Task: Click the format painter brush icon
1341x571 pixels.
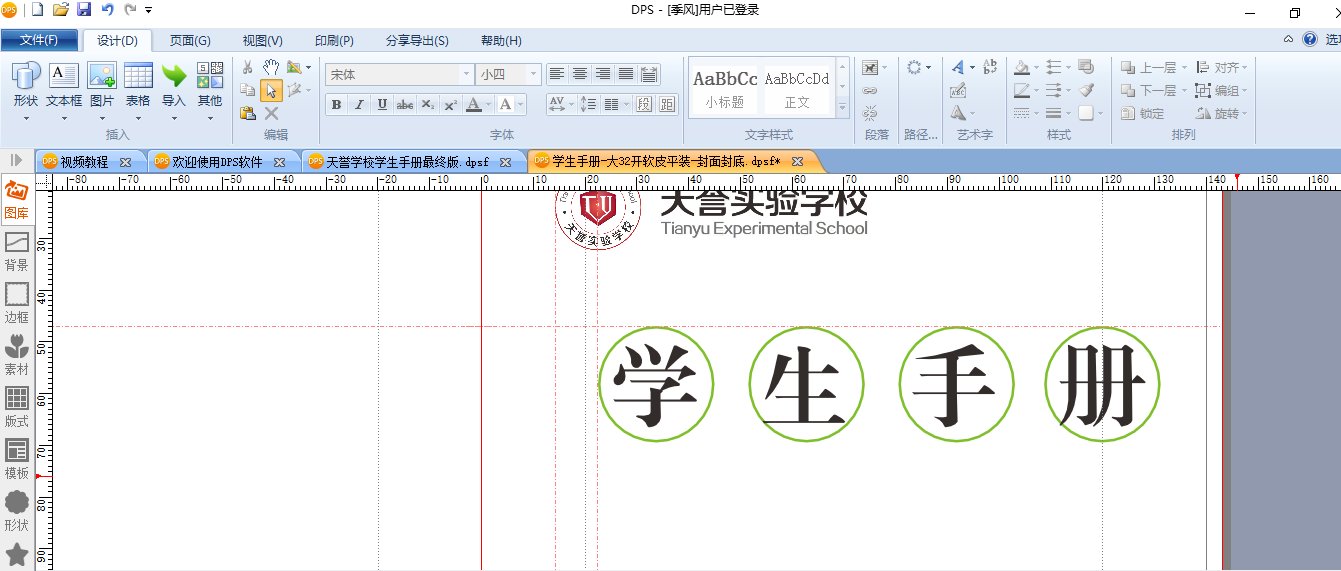Action: pyautogui.click(x=1086, y=90)
